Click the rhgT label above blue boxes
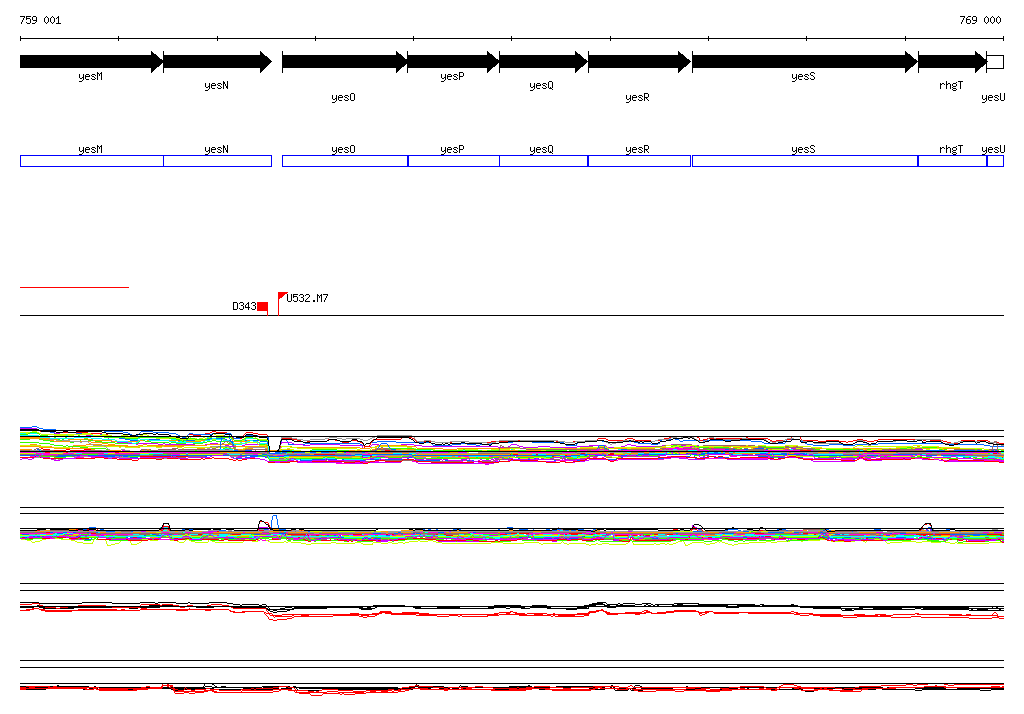Viewport: 1024px width, 714px height. coord(951,150)
